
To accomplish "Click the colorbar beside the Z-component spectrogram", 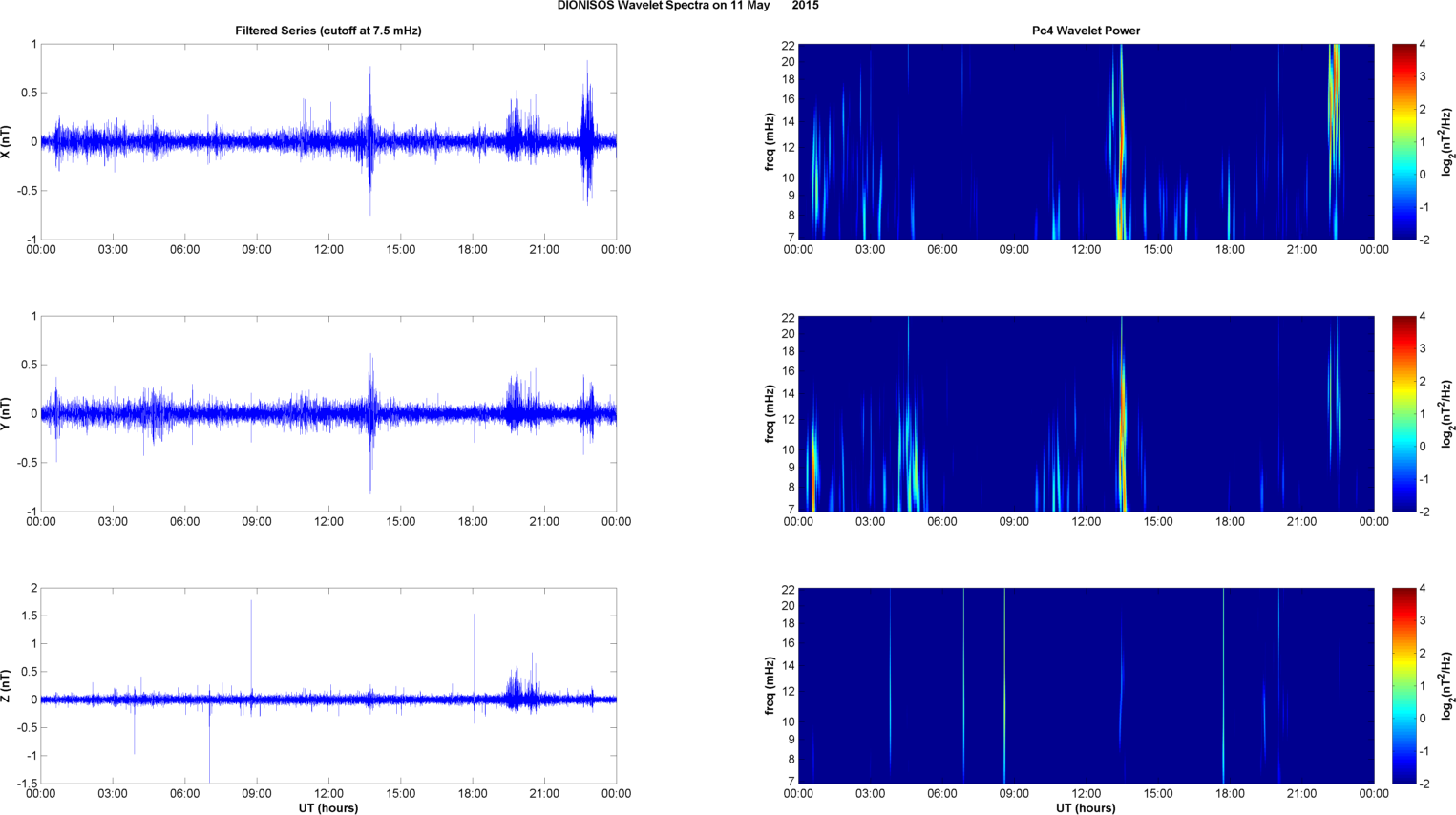I will coord(1403,685).
